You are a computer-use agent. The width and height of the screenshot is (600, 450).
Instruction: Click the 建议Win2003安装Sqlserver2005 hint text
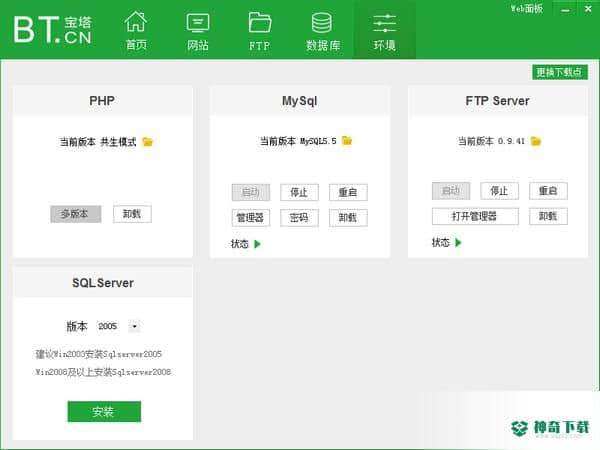(x=99, y=354)
